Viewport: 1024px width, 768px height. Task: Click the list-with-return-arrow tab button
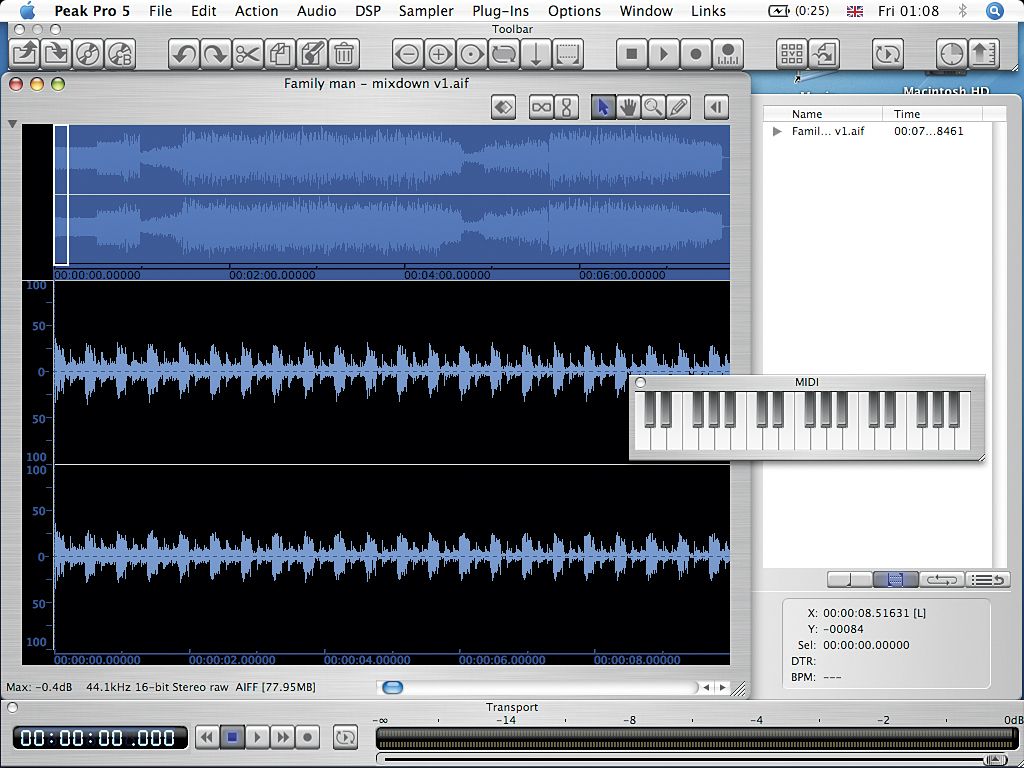pos(987,579)
